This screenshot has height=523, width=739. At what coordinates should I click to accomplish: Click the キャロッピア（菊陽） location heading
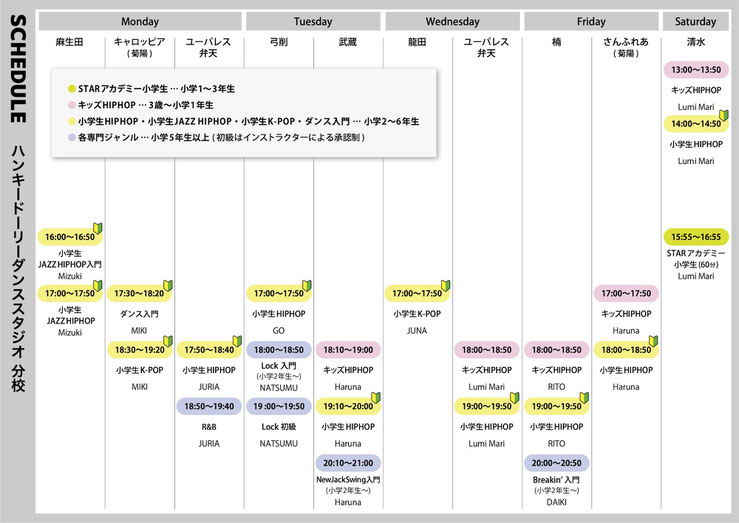(140, 48)
